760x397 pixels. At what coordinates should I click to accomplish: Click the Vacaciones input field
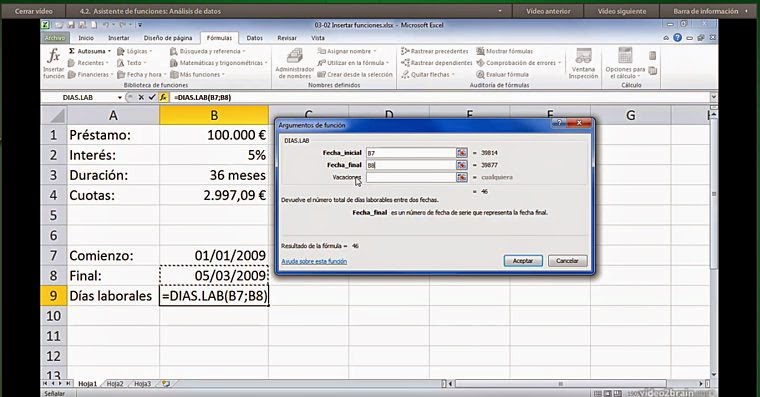coord(411,177)
